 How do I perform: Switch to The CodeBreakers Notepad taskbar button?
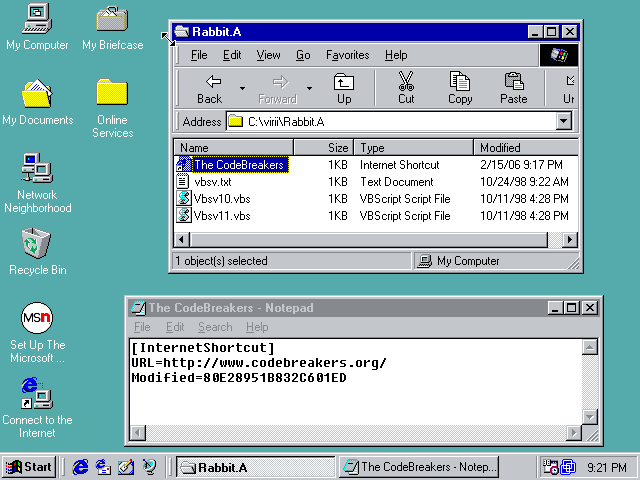click(x=419, y=467)
